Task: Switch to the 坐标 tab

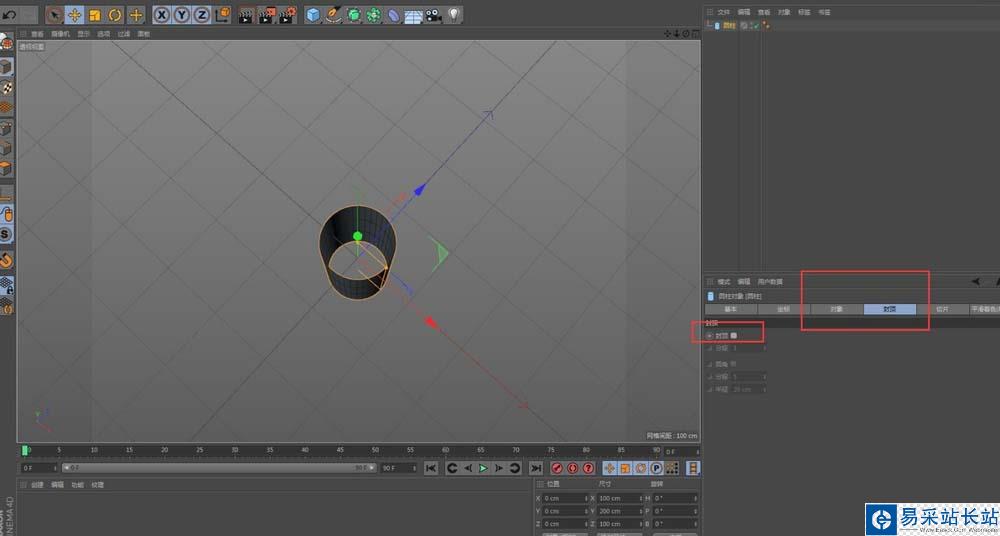Action: click(x=784, y=309)
